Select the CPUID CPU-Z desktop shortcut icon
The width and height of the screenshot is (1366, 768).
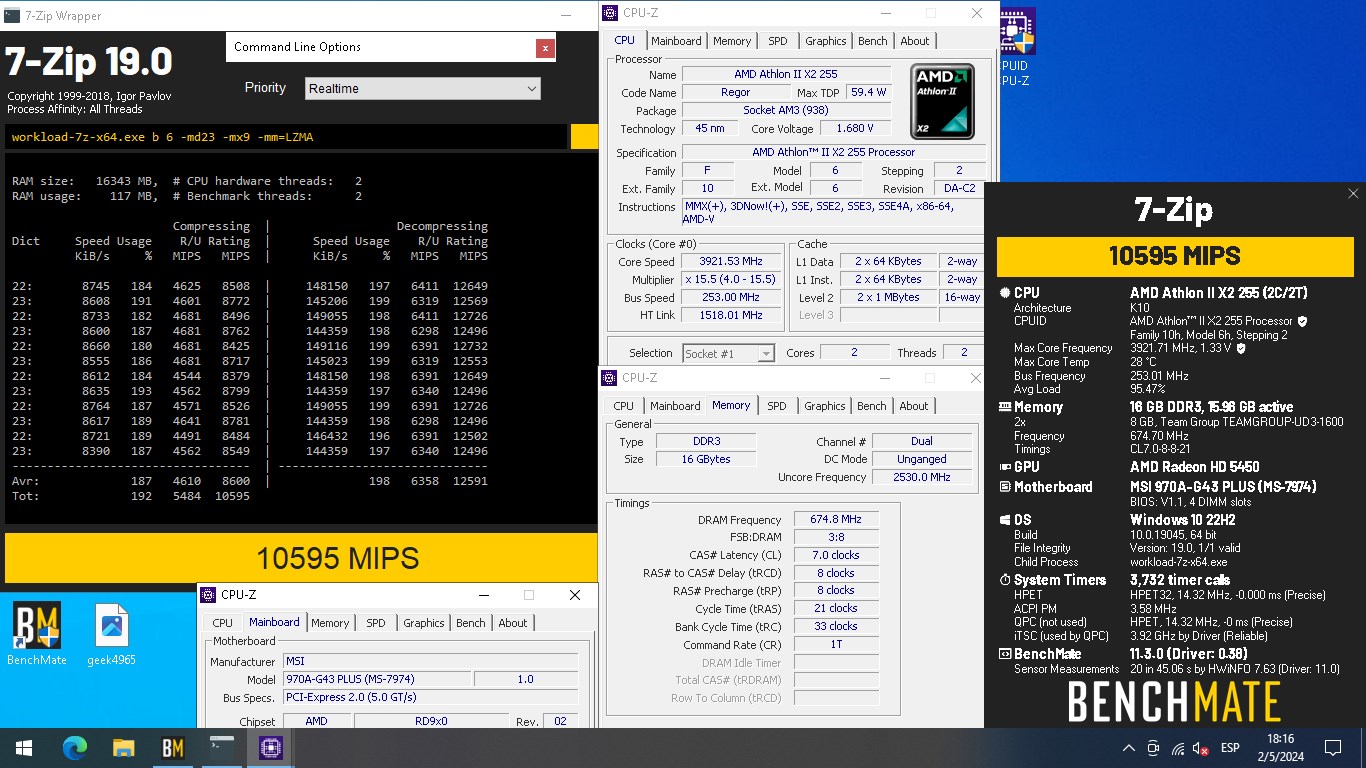click(1017, 47)
